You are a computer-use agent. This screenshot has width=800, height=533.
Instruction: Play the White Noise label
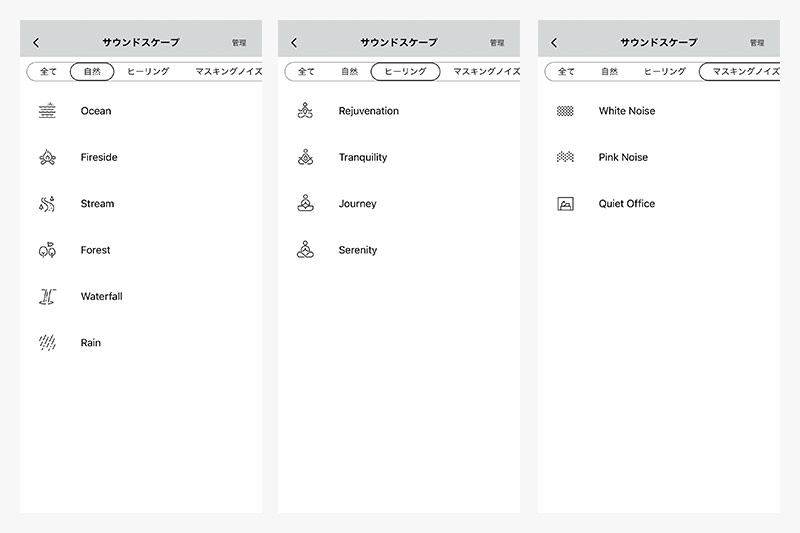point(627,111)
